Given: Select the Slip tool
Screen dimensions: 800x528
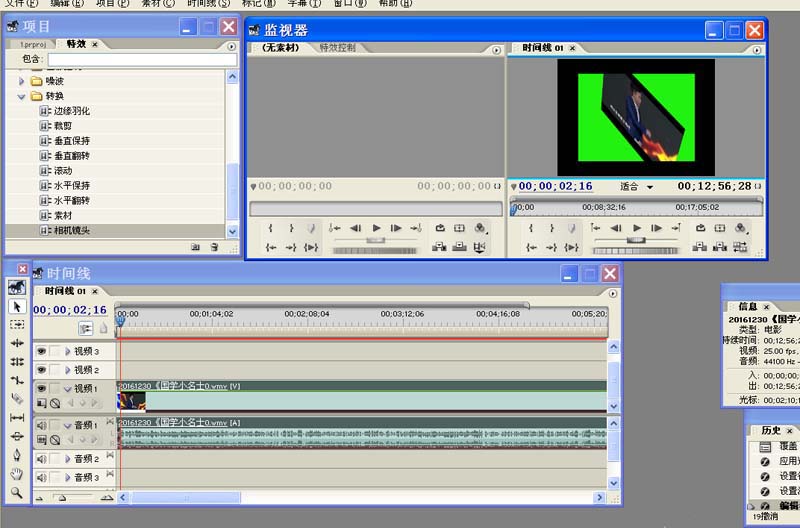Looking at the screenshot, I should point(17,417).
